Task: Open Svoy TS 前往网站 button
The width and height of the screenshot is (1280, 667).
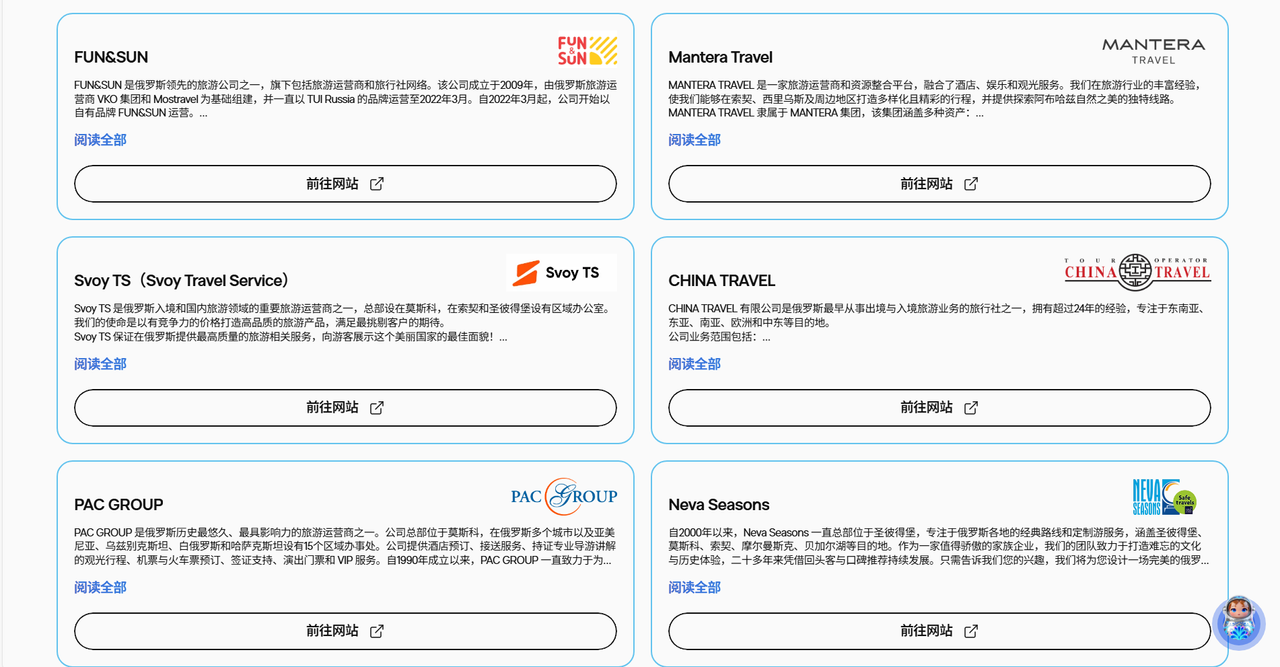Action: coord(345,408)
